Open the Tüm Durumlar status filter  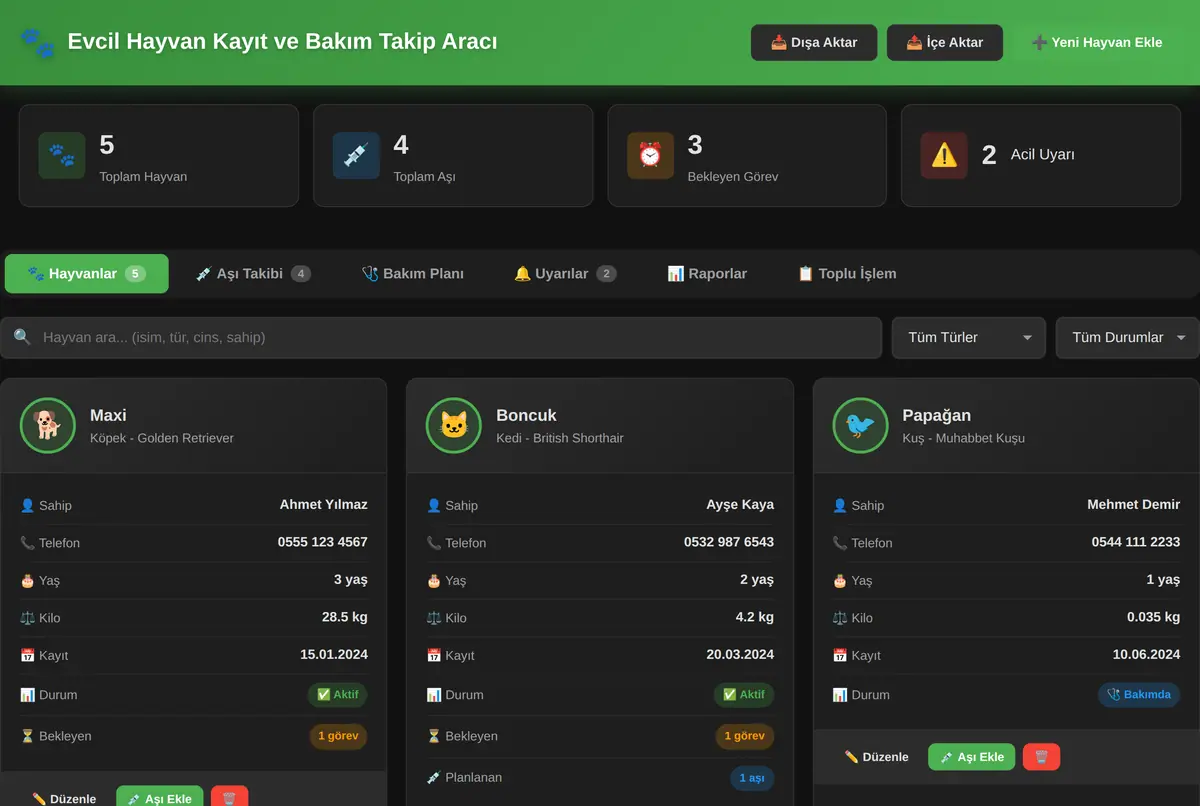[x=1128, y=338]
